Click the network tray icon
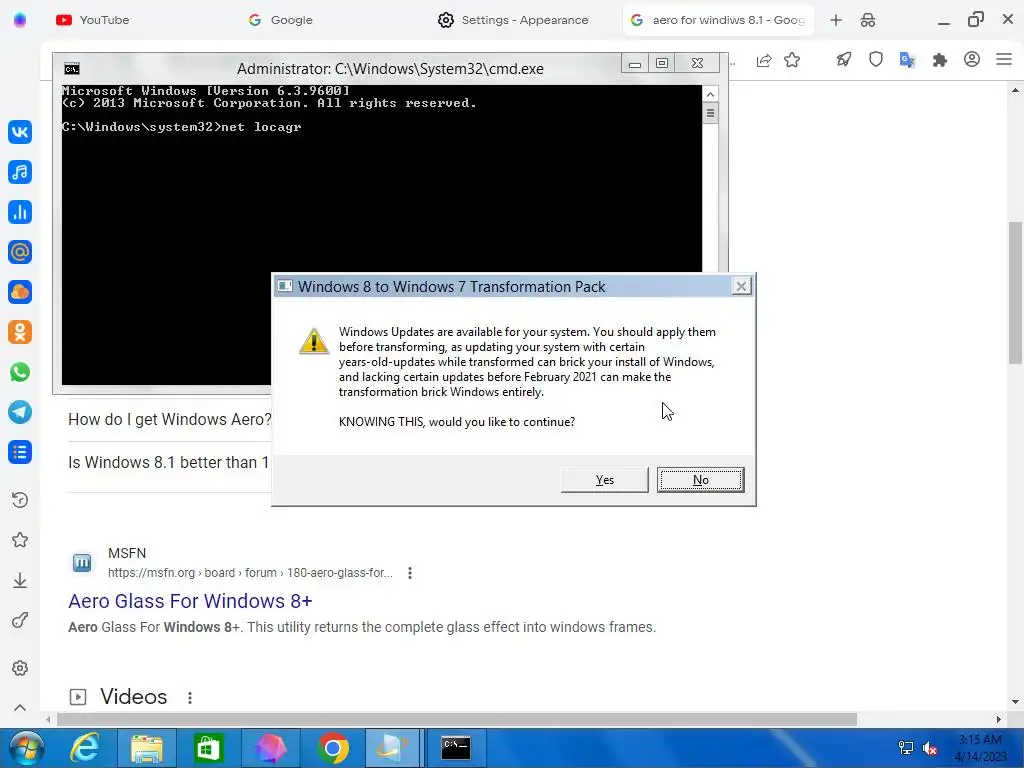 click(906, 748)
